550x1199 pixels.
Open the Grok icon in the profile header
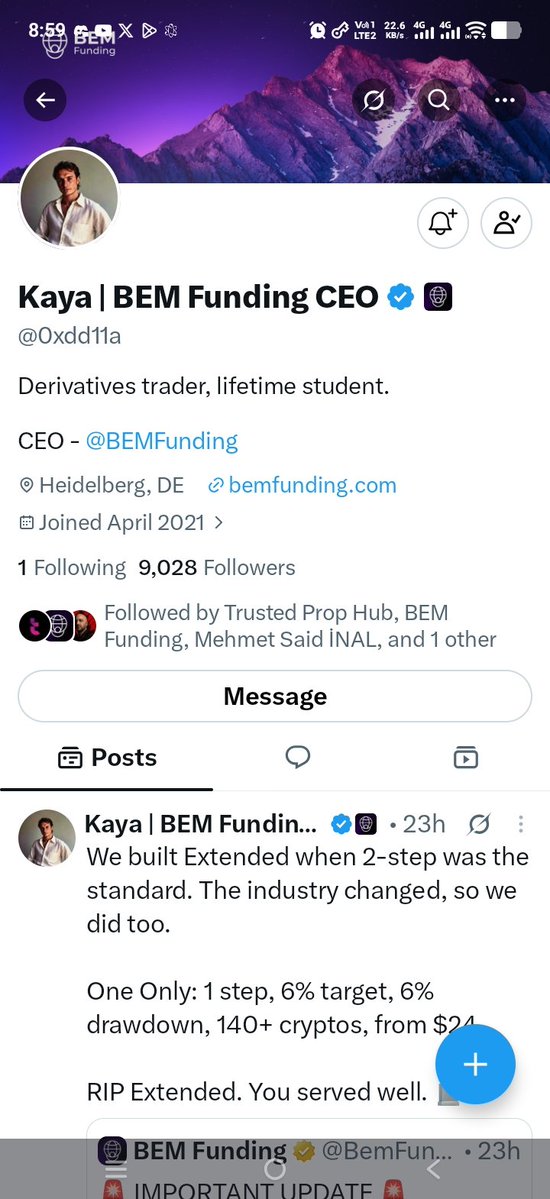pyautogui.click(x=373, y=100)
